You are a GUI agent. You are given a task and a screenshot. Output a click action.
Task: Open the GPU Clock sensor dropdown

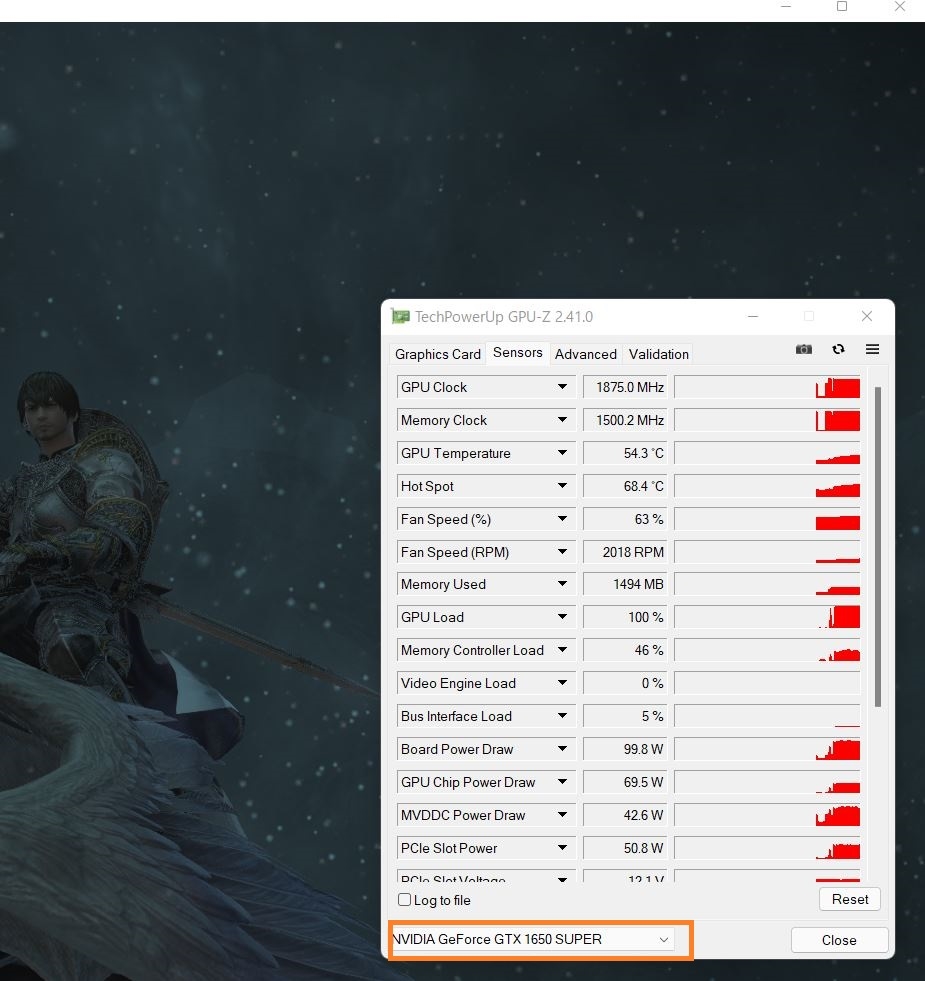pyautogui.click(x=562, y=387)
